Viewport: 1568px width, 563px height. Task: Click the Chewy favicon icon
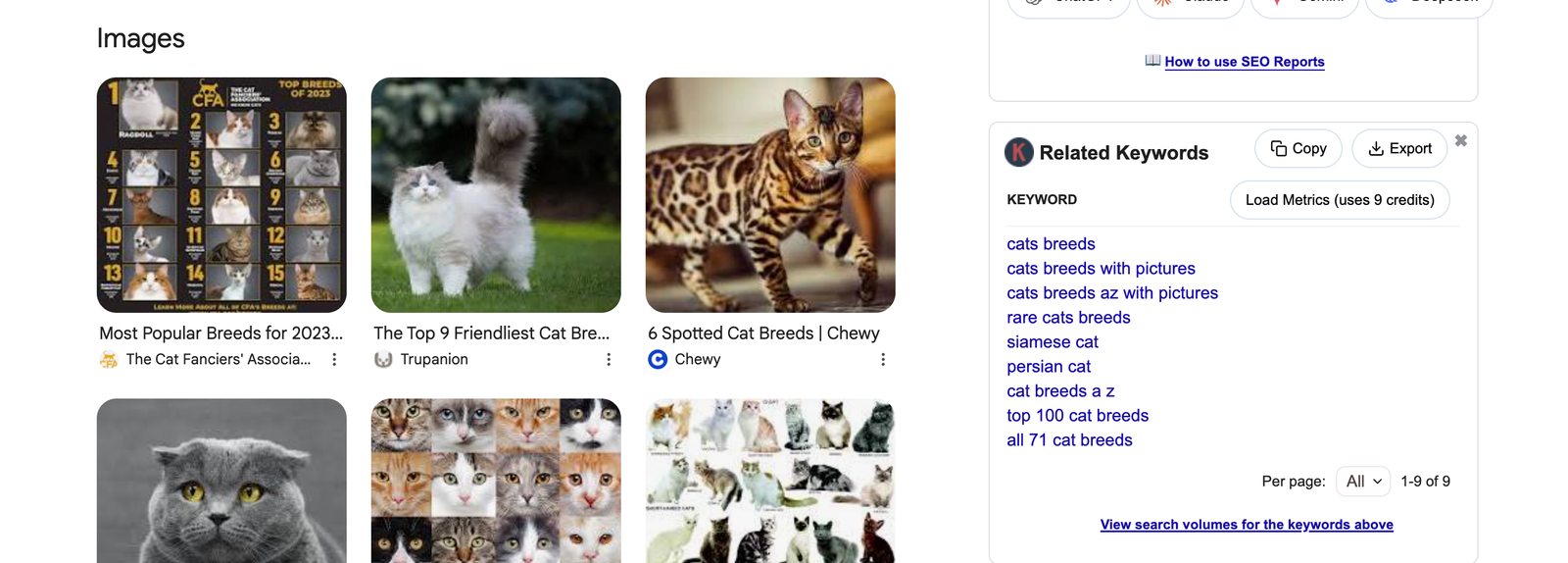658,360
